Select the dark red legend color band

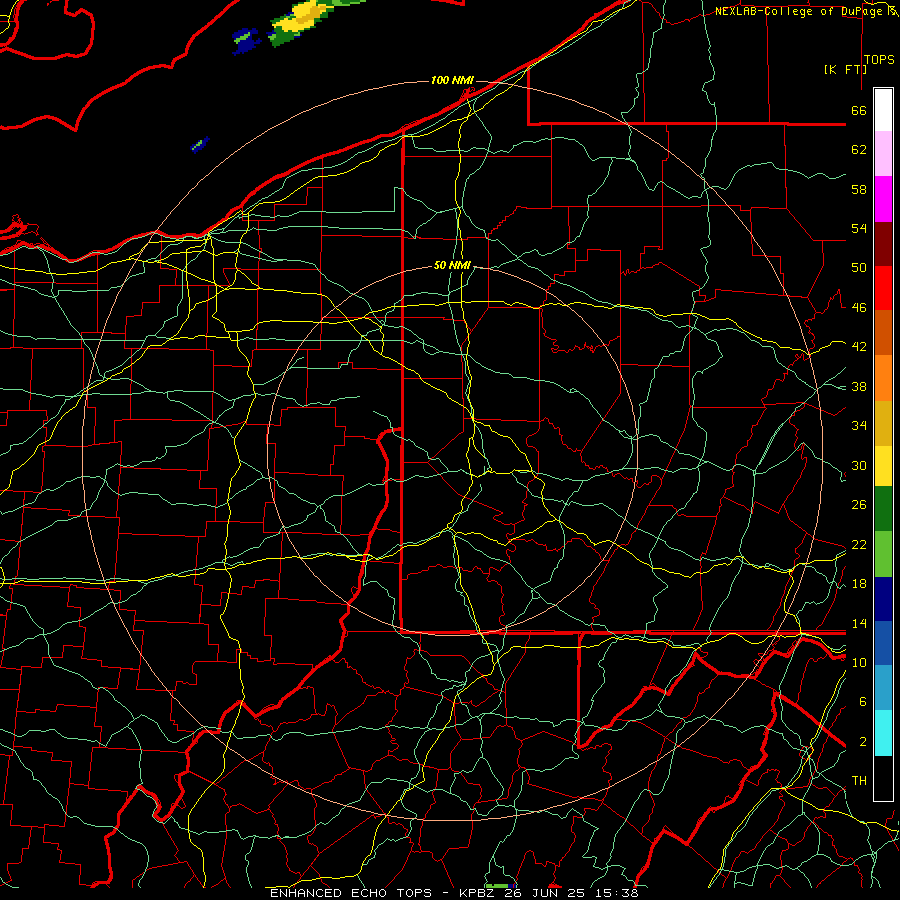pos(883,244)
